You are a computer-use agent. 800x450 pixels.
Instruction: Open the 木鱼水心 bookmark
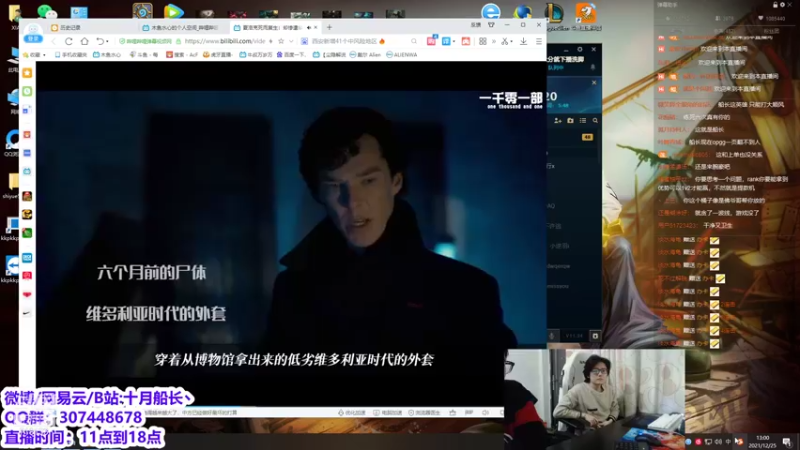coord(107,55)
